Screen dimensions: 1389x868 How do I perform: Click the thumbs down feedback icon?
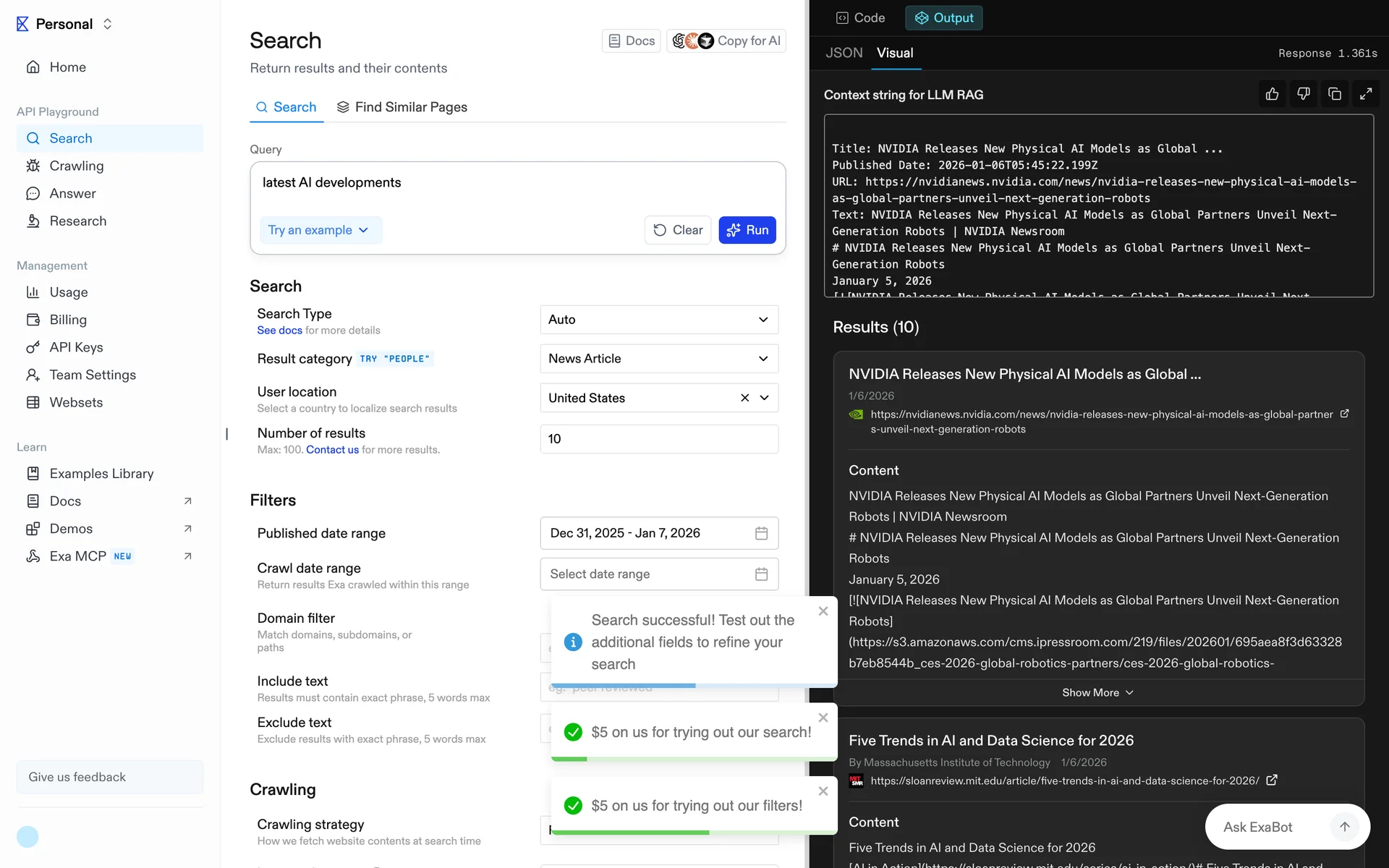[1303, 94]
